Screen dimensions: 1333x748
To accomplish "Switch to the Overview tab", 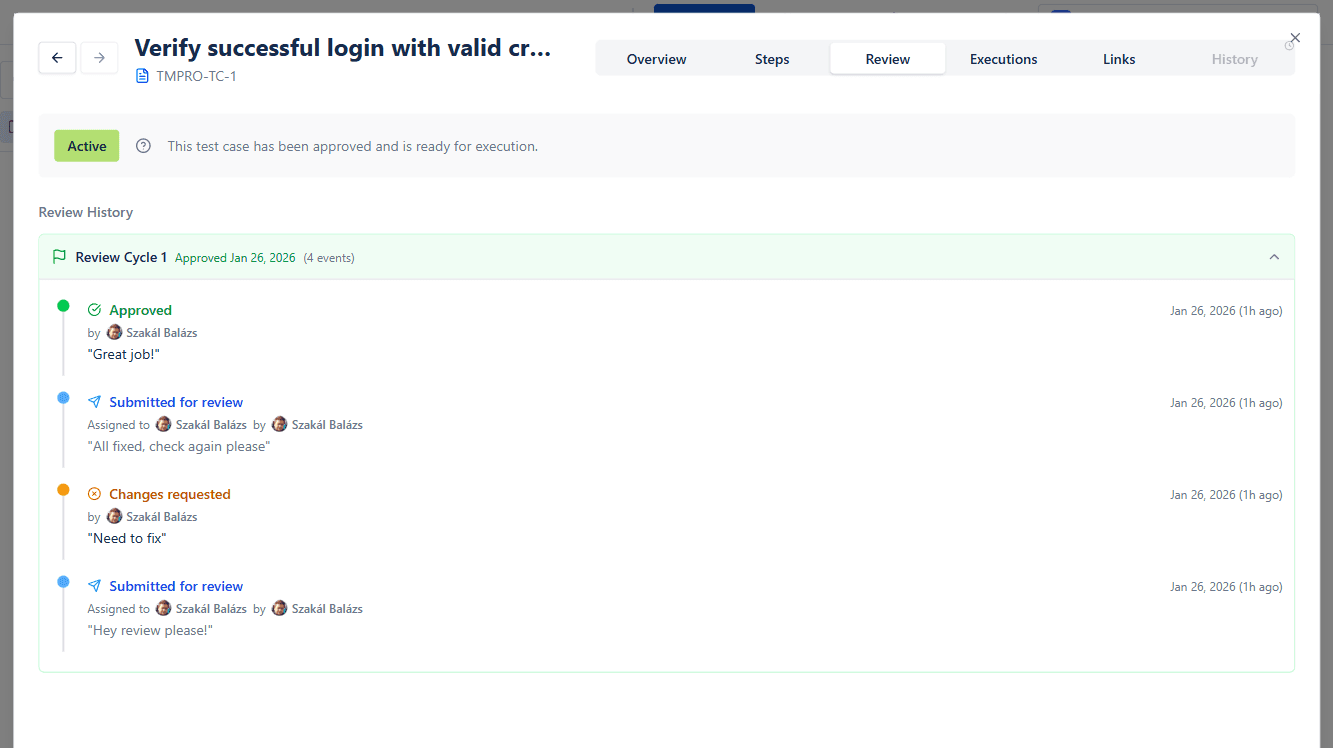I will pyautogui.click(x=656, y=59).
